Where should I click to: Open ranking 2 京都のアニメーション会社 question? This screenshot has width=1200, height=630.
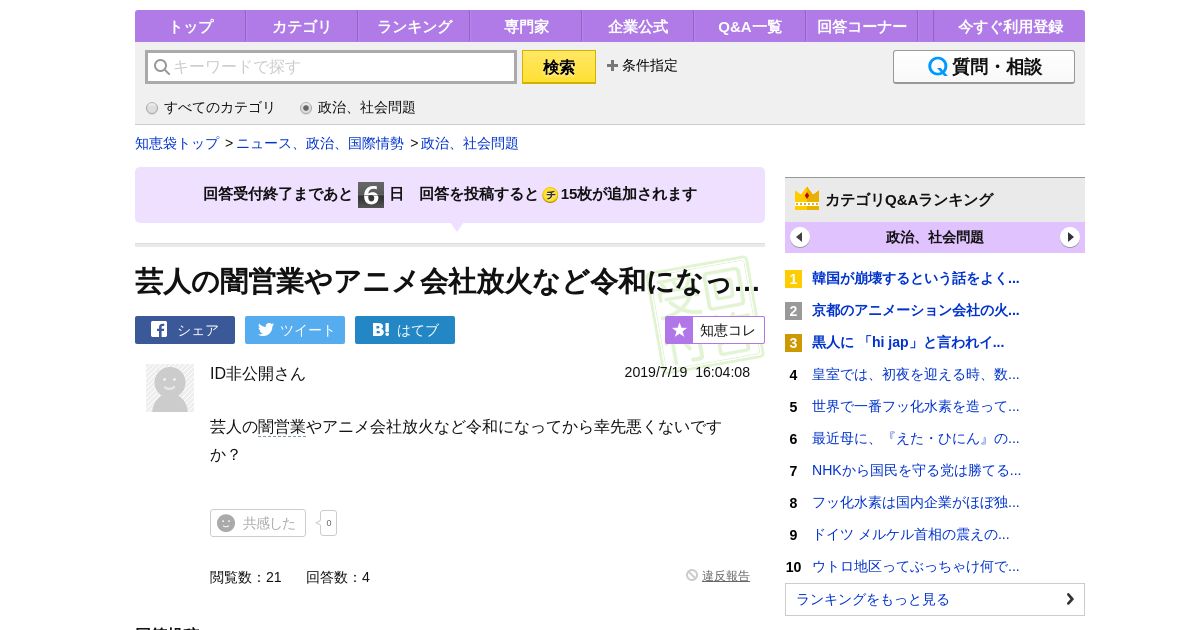916,310
